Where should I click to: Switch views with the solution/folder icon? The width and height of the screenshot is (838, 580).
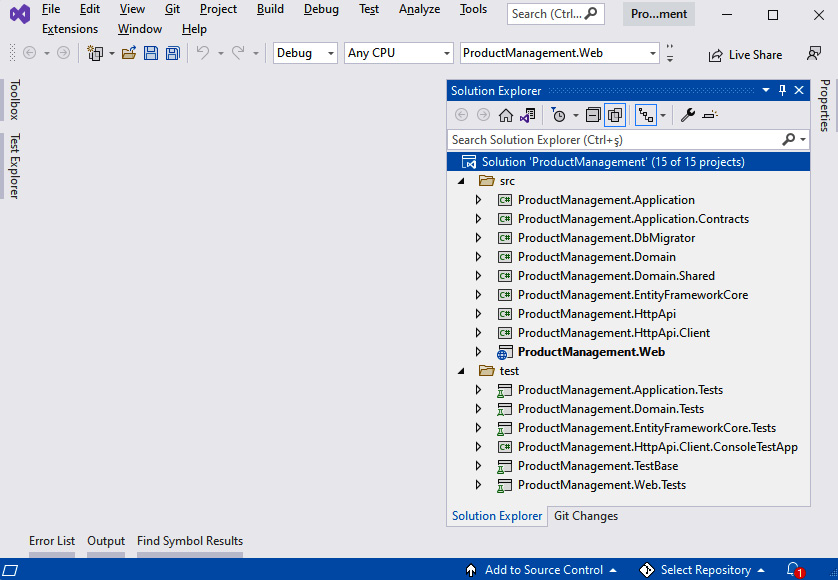point(527,115)
